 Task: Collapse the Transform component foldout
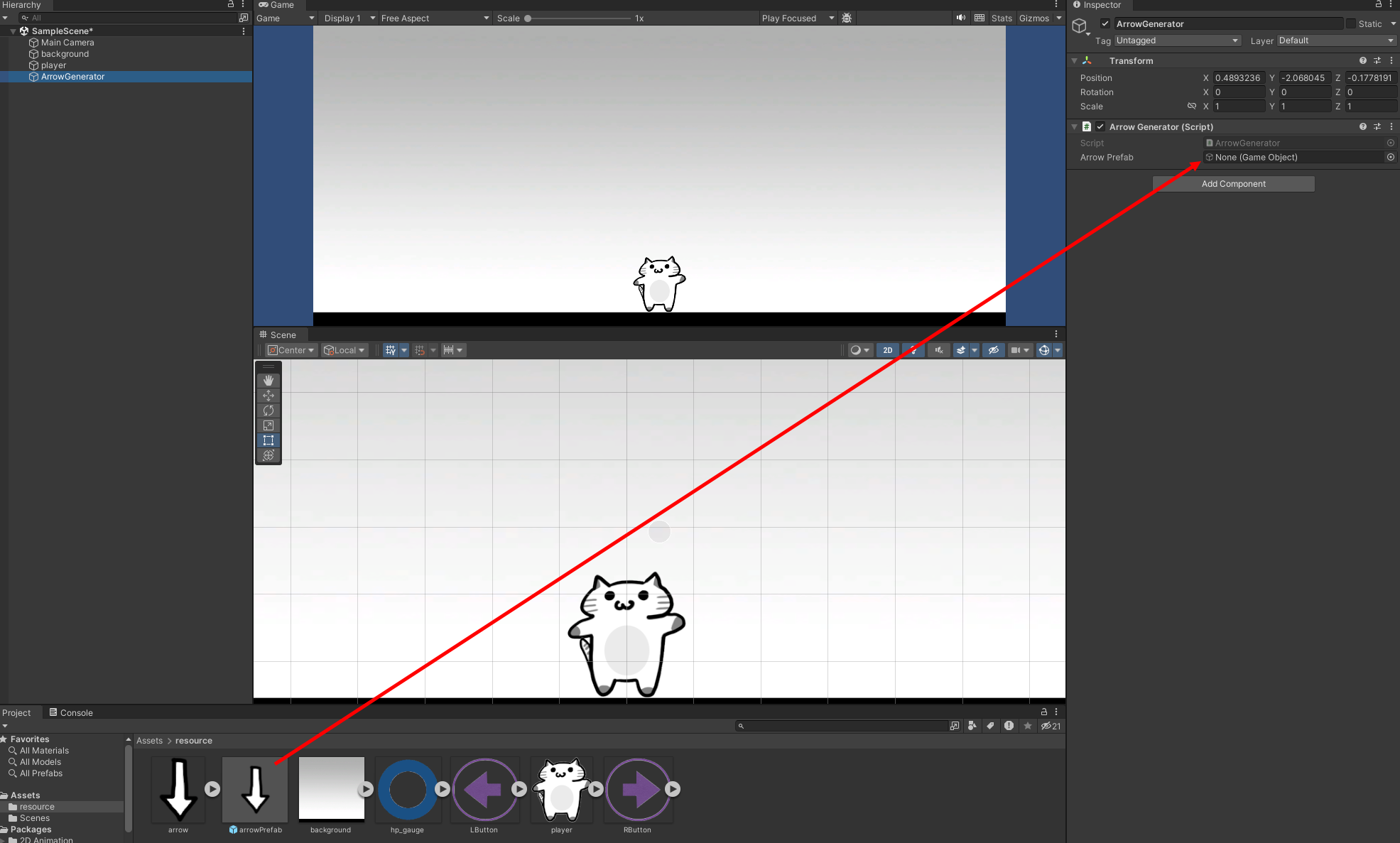coord(1074,61)
